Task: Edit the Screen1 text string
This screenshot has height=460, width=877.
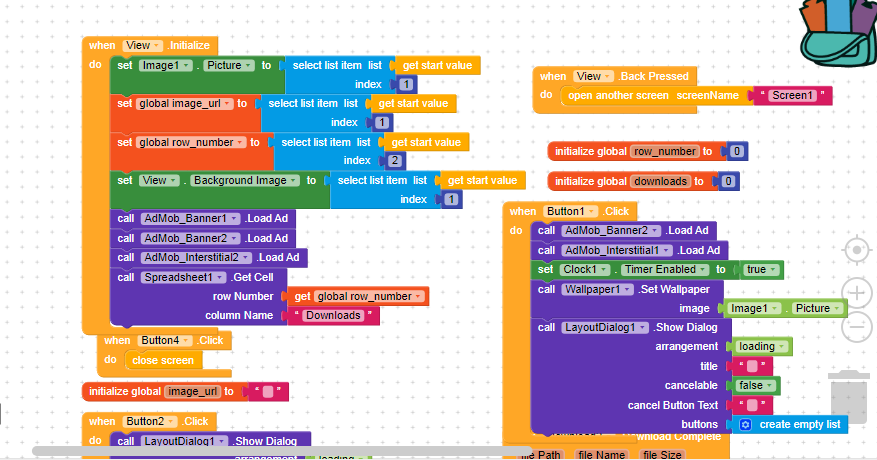Action: (x=792, y=96)
